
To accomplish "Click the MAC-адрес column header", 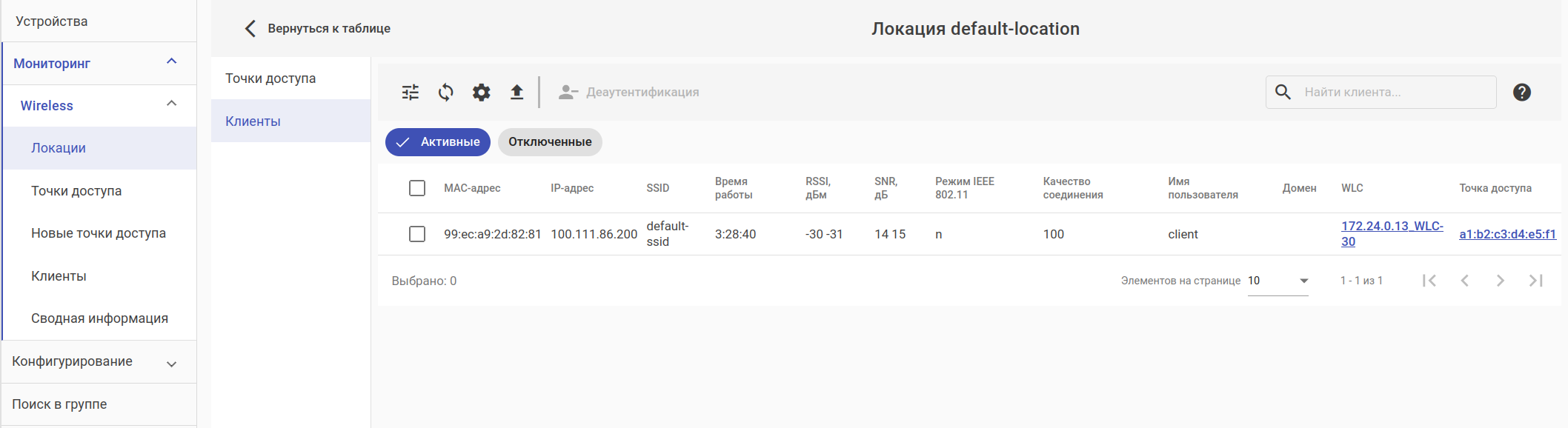I will (472, 188).
